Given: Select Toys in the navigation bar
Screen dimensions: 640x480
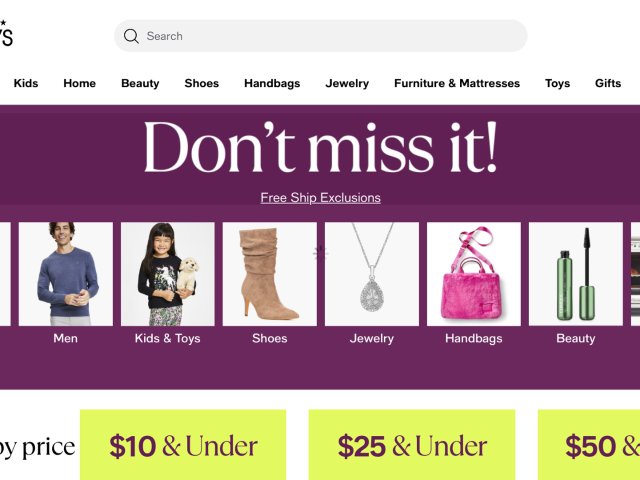Looking at the screenshot, I should click(x=557, y=83).
